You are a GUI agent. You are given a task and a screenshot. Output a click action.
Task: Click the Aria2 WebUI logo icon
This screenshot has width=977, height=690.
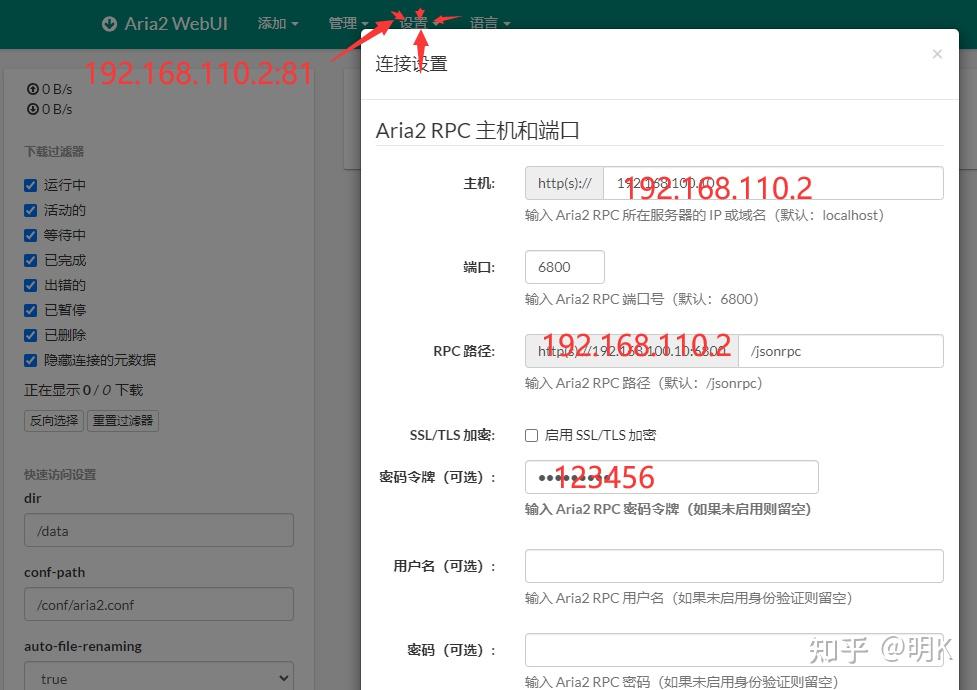pyautogui.click(x=108, y=24)
